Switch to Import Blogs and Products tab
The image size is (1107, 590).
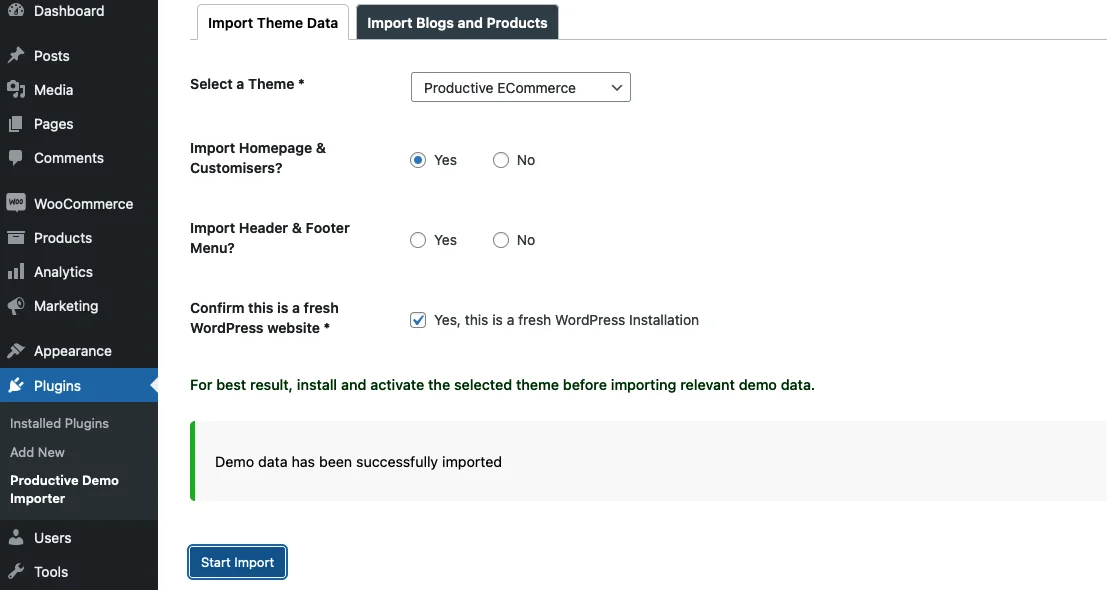point(457,23)
